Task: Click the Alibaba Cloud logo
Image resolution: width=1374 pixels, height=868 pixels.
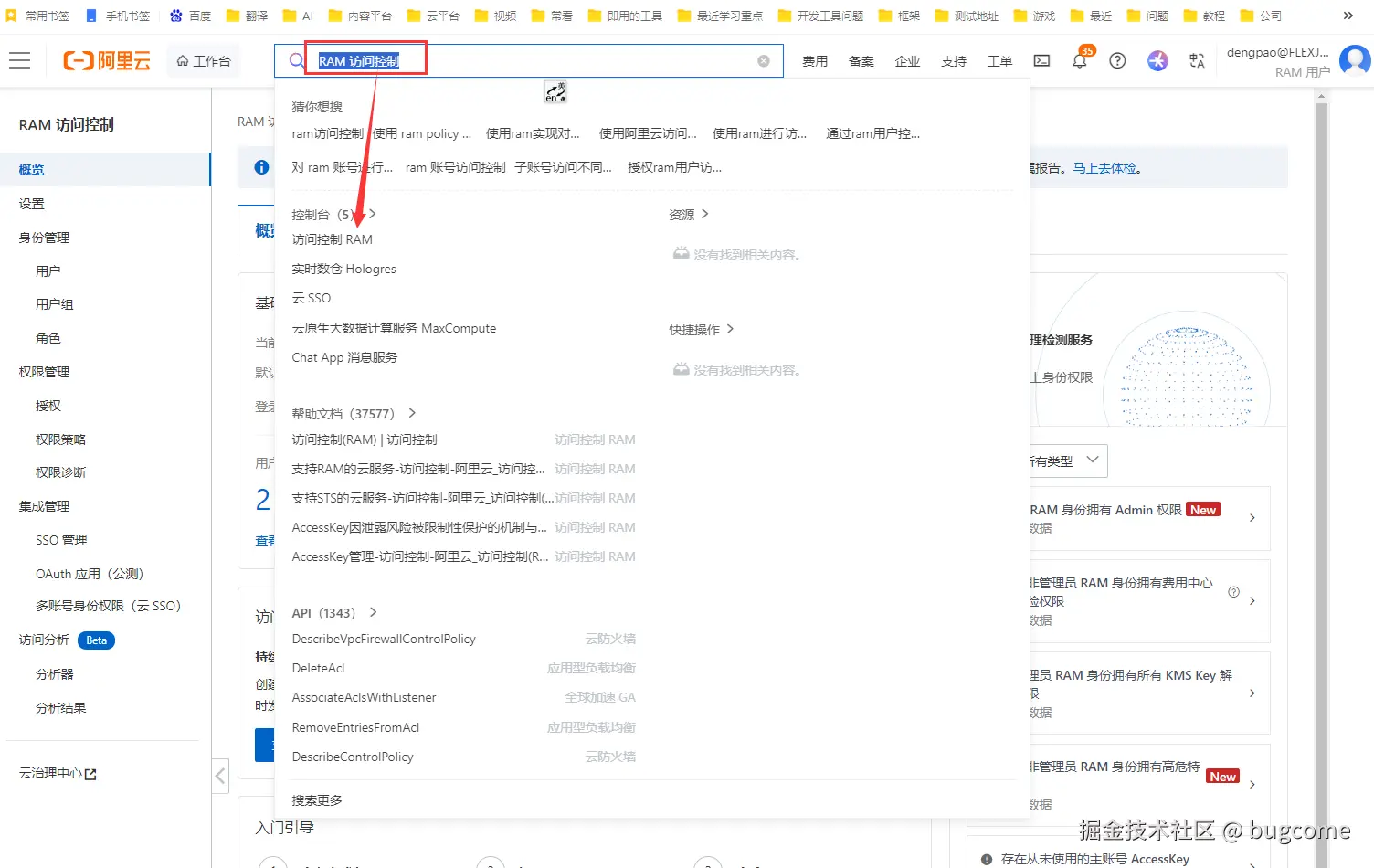Action: coord(107,61)
